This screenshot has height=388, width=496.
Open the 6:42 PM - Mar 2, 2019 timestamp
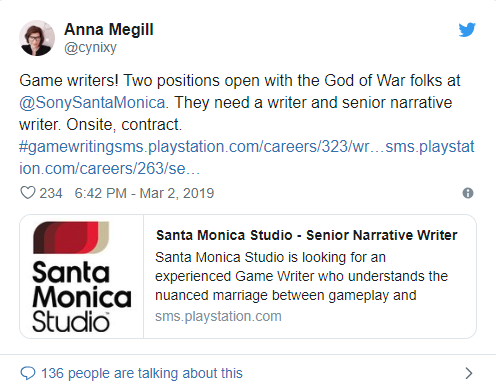click(144, 193)
